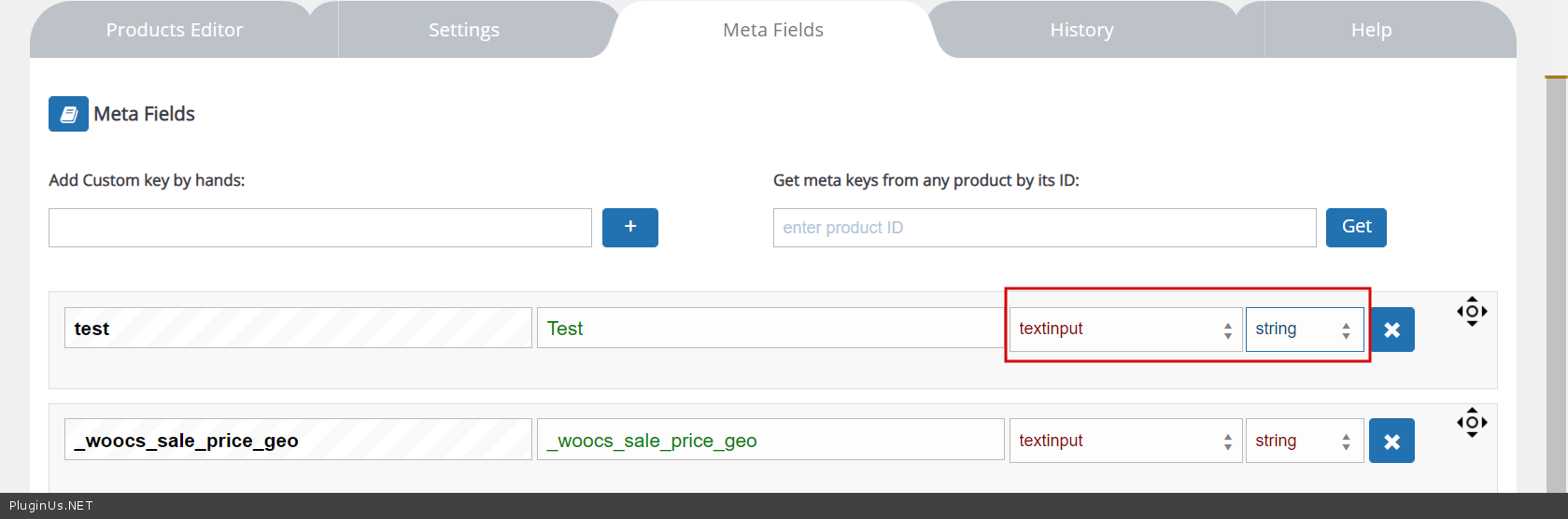Focus the enter product ID field
The height and width of the screenshot is (519, 1568).
[1044, 228]
